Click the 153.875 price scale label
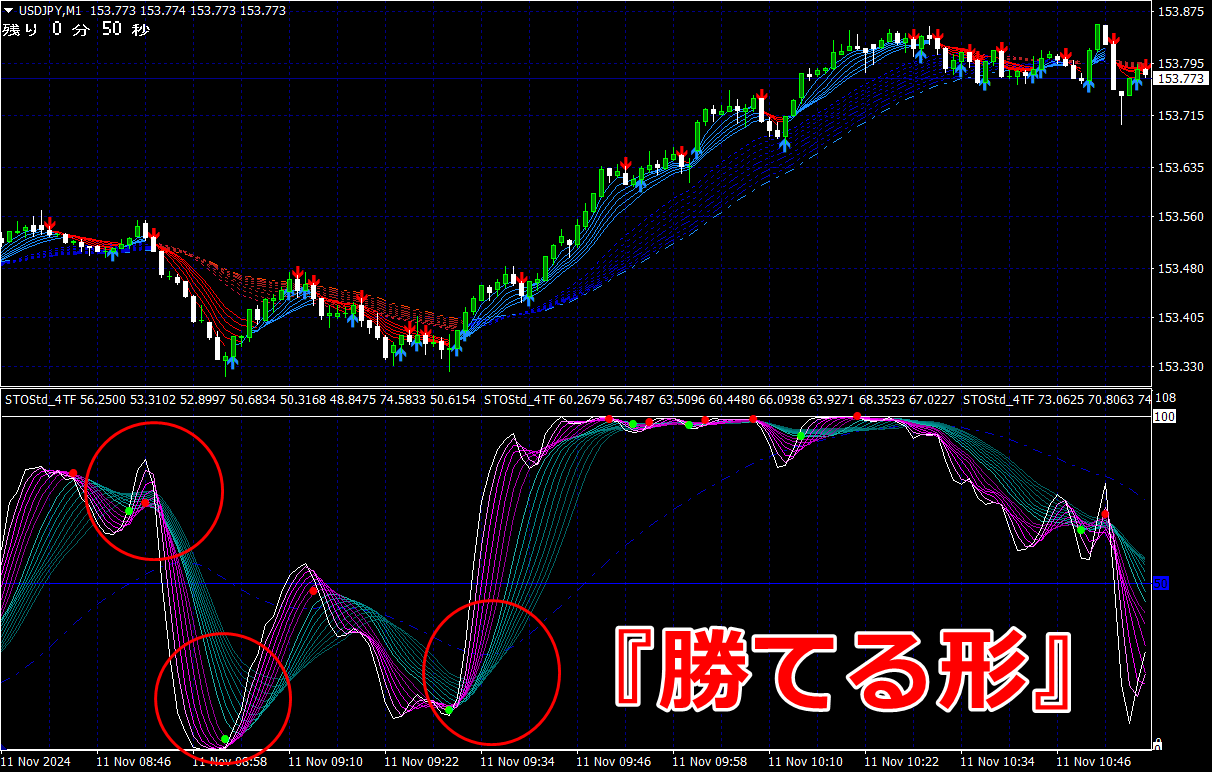The width and height of the screenshot is (1212, 772). tap(1179, 12)
